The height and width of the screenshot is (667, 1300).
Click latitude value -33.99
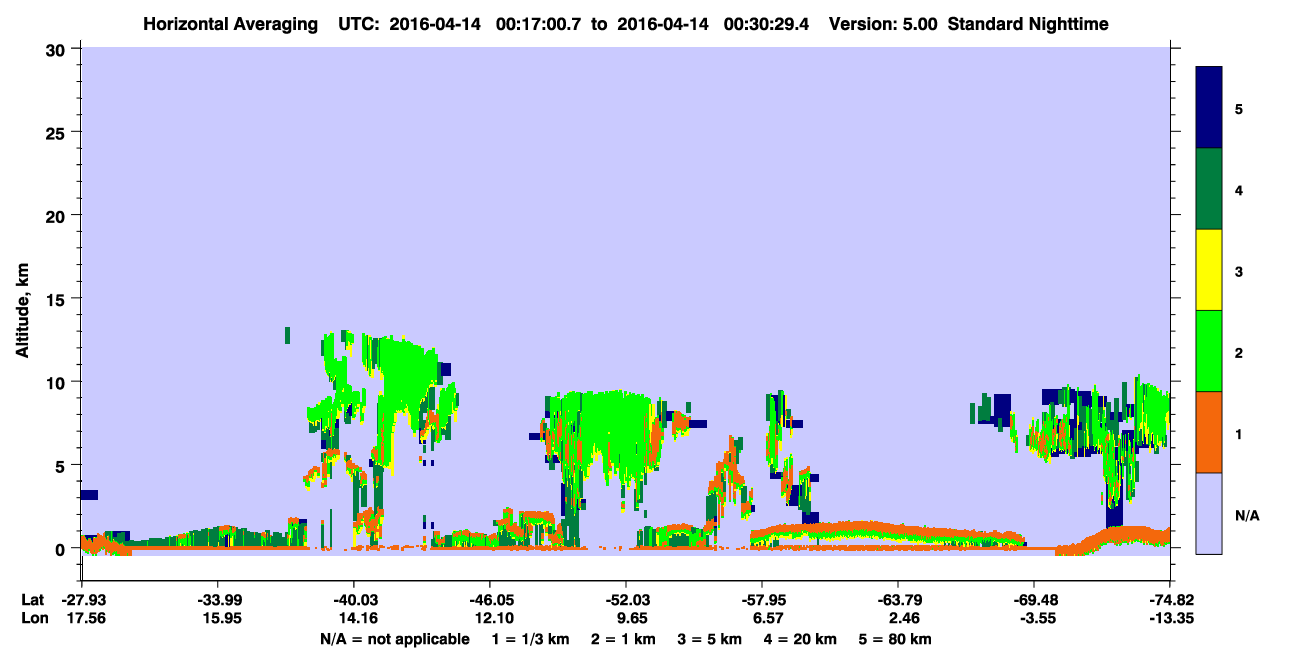click(x=217, y=600)
